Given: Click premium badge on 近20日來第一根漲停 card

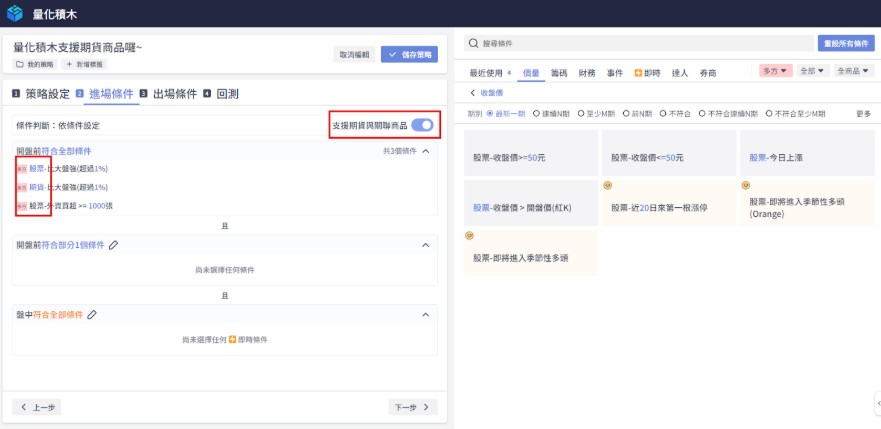Looking at the screenshot, I should click(x=607, y=185).
